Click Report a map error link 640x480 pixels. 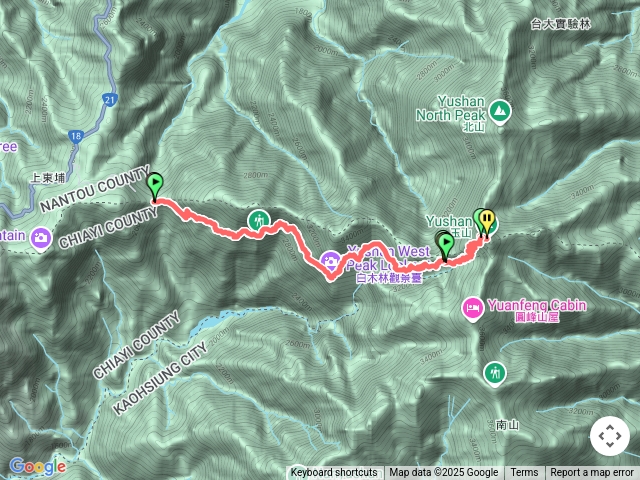(x=591, y=473)
